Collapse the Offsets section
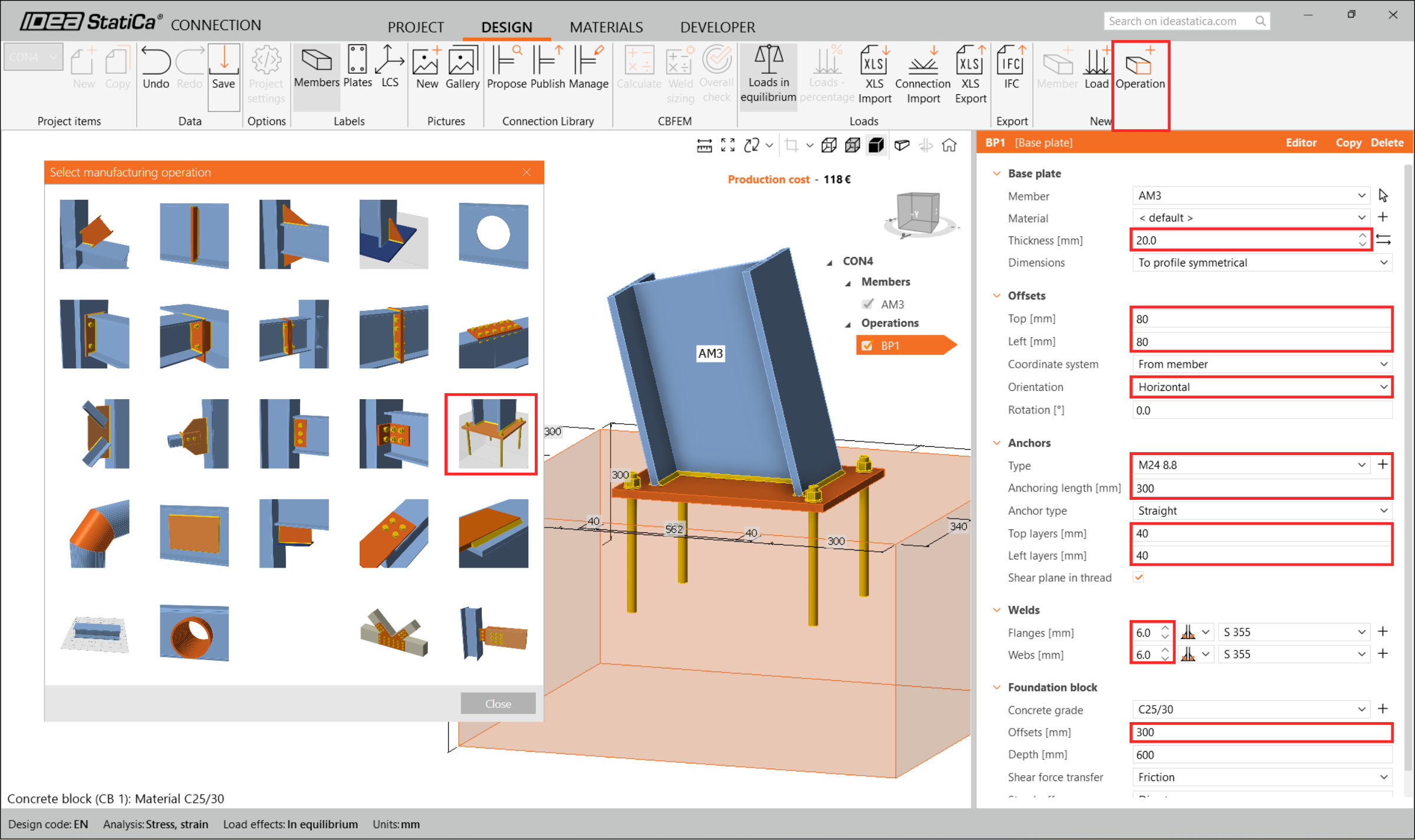This screenshot has height=840, width=1415. (x=997, y=296)
